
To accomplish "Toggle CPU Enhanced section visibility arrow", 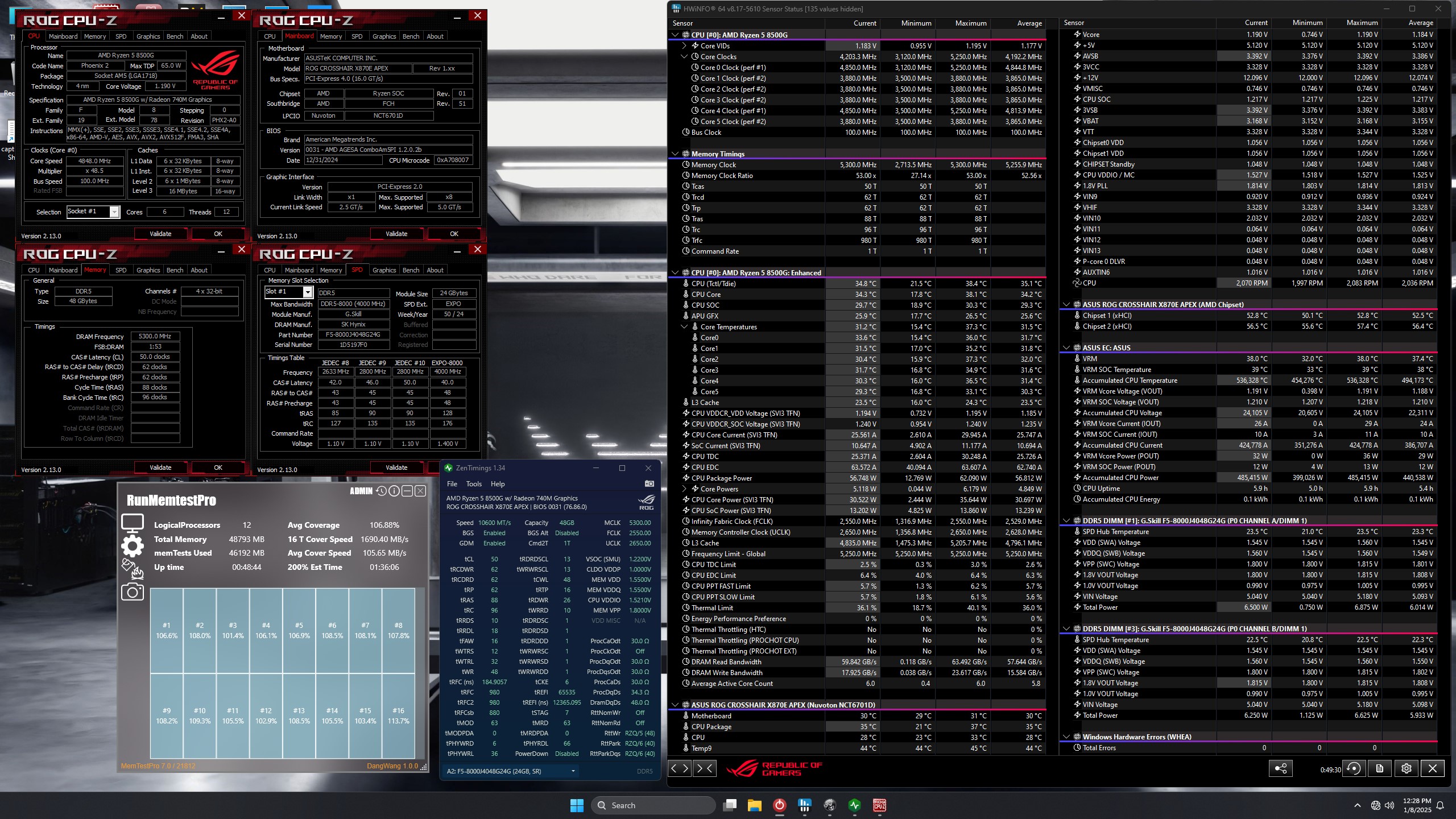I will pos(674,272).
